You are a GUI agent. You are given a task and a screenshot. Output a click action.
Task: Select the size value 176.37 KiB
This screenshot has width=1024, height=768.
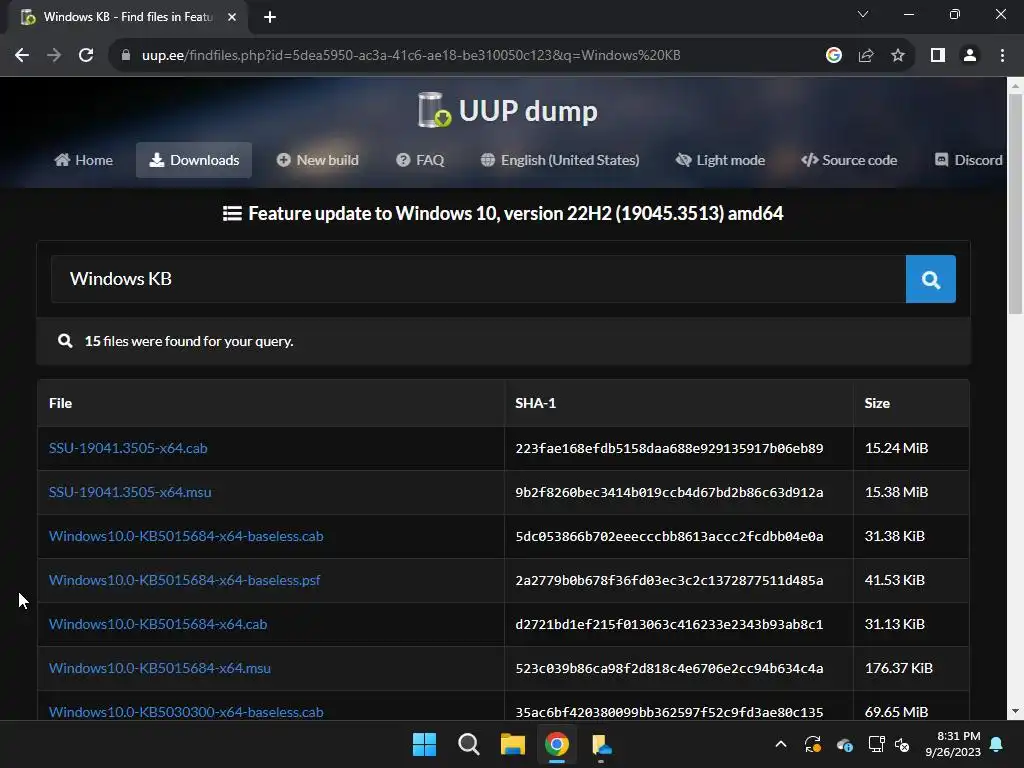pos(899,668)
